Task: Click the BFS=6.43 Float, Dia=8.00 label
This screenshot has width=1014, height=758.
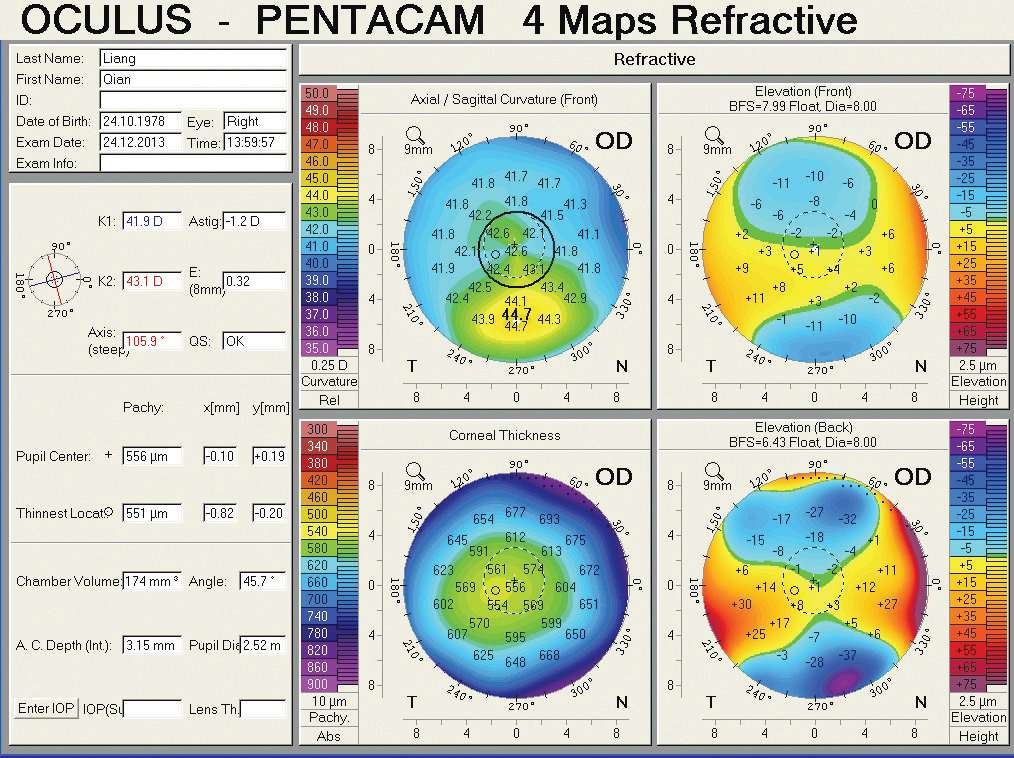Action: (803, 442)
